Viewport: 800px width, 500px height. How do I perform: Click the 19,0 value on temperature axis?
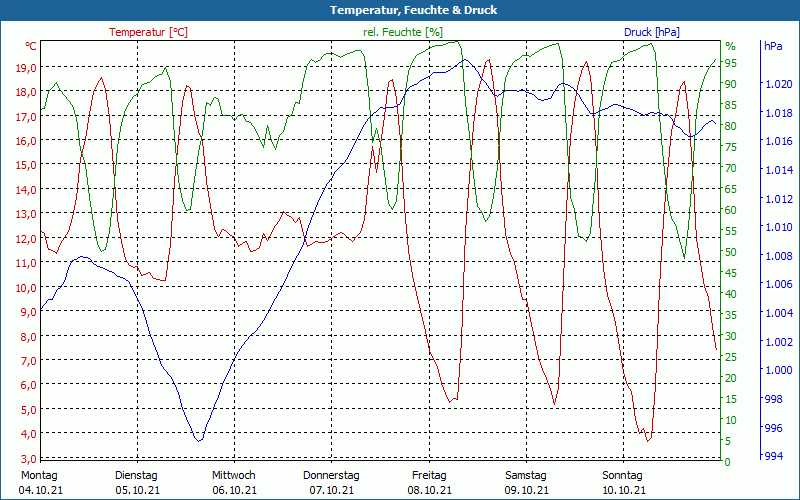26,67
